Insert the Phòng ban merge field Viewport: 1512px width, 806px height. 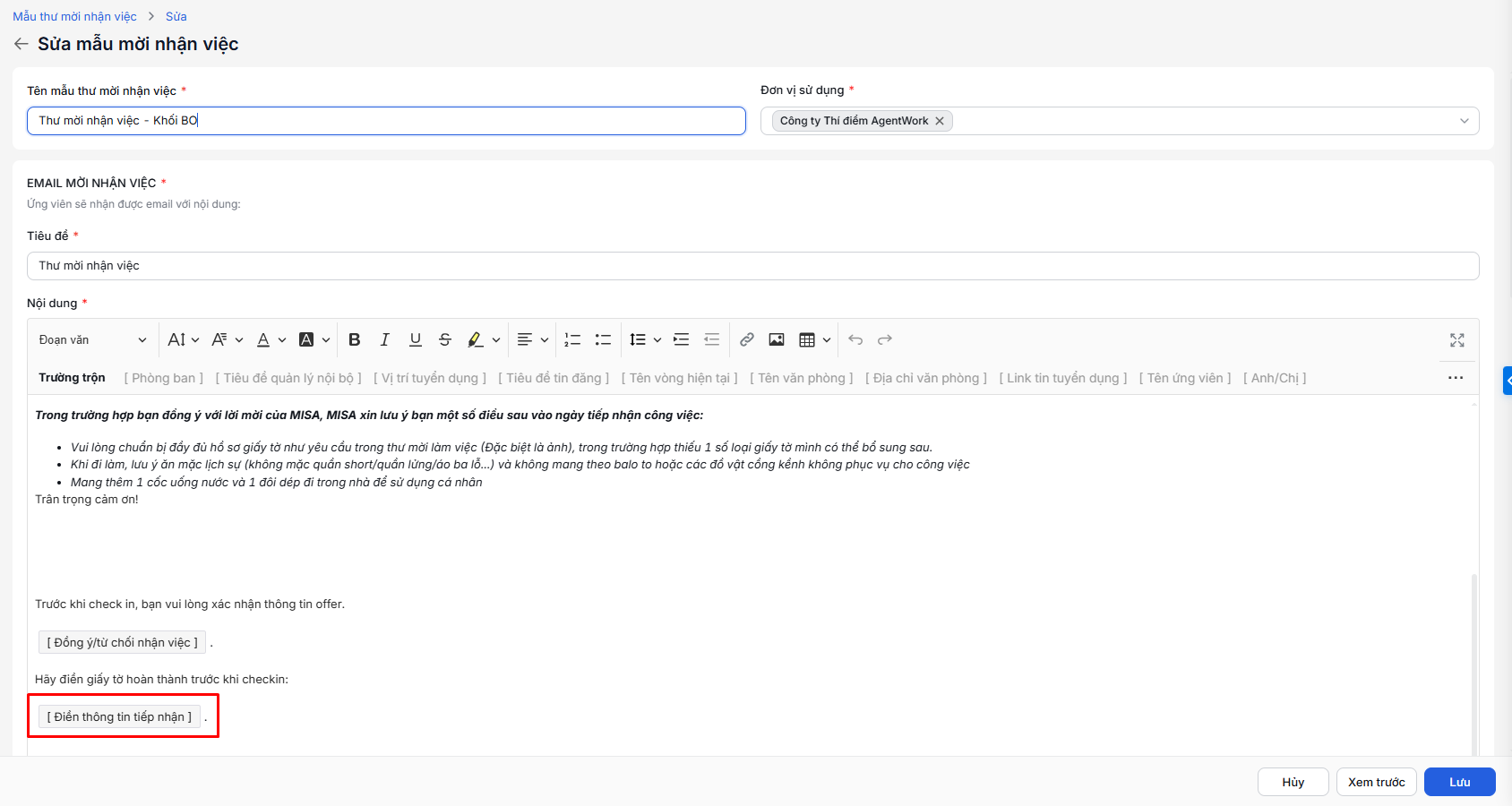point(164,378)
